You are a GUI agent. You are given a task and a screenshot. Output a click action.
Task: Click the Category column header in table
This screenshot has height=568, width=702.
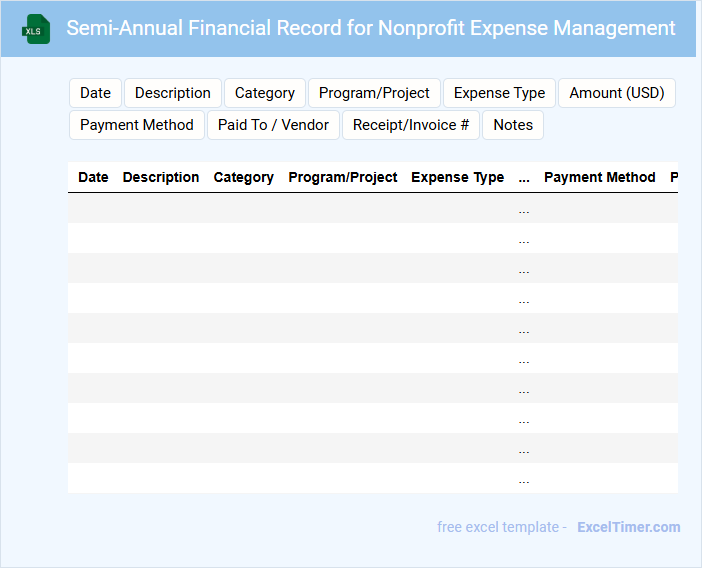tap(244, 177)
